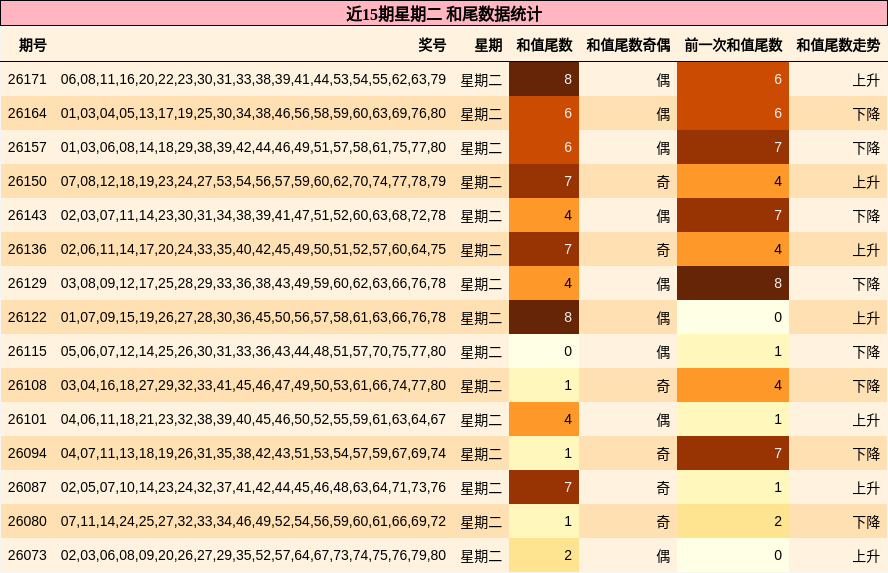This screenshot has width=888, height=573.
Task: Select issue number 26080
Action: point(27,521)
